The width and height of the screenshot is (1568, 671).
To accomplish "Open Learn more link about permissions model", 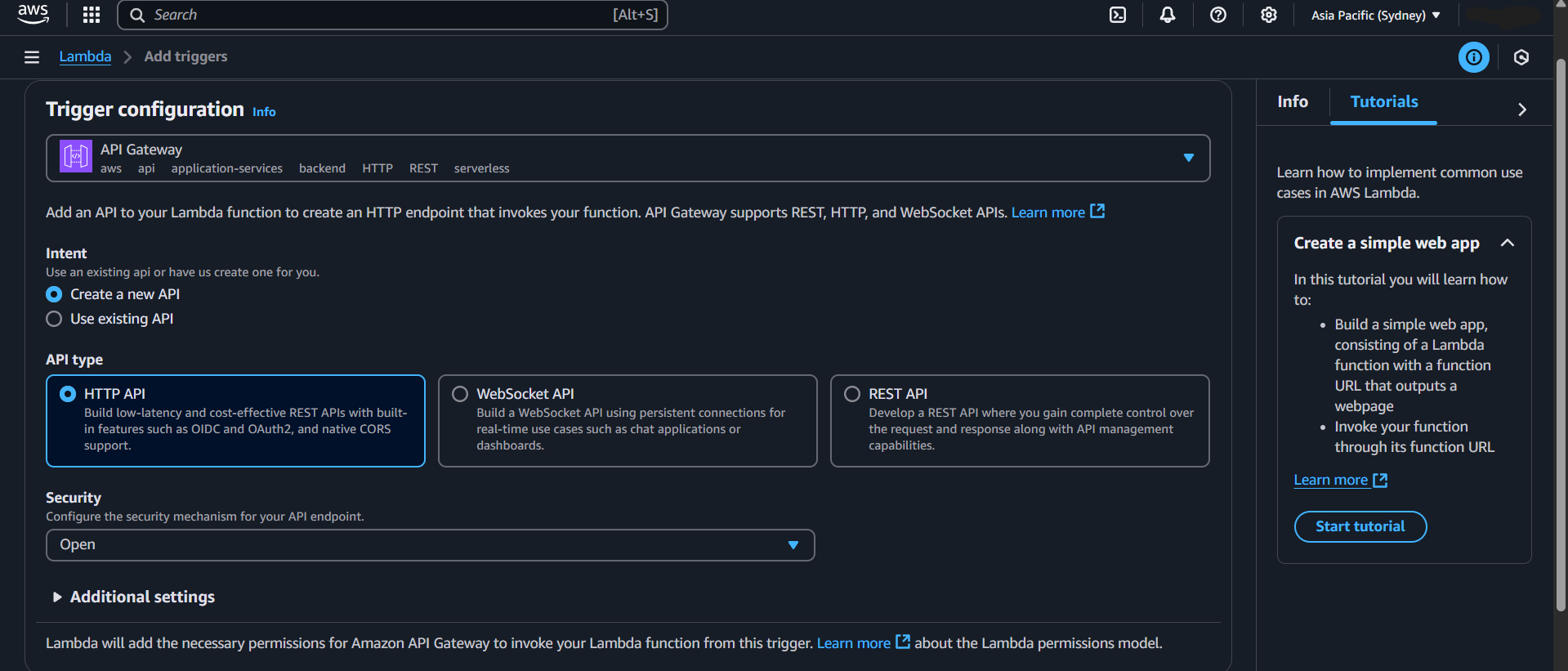I will tap(854, 643).
